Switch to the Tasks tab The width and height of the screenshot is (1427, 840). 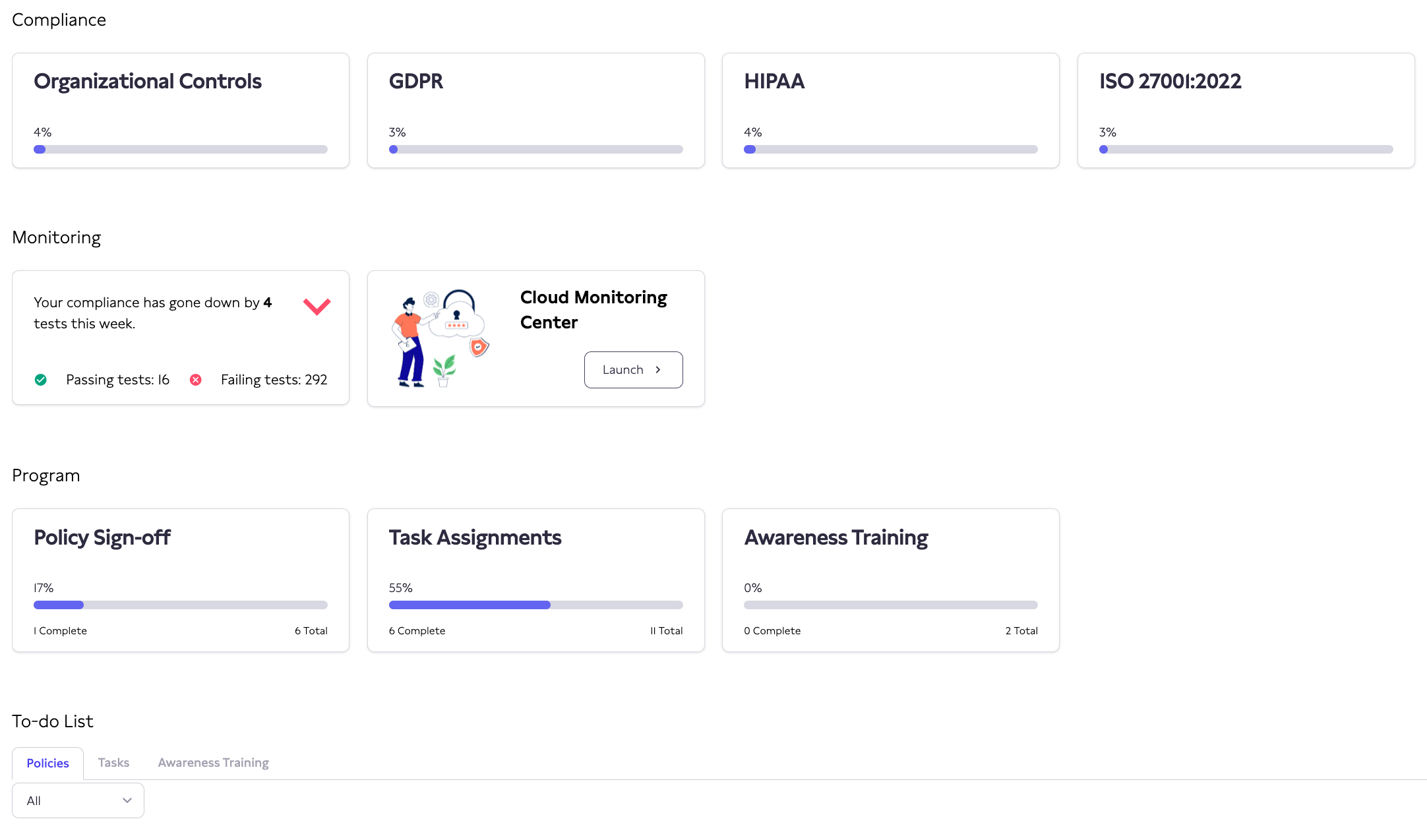click(113, 763)
